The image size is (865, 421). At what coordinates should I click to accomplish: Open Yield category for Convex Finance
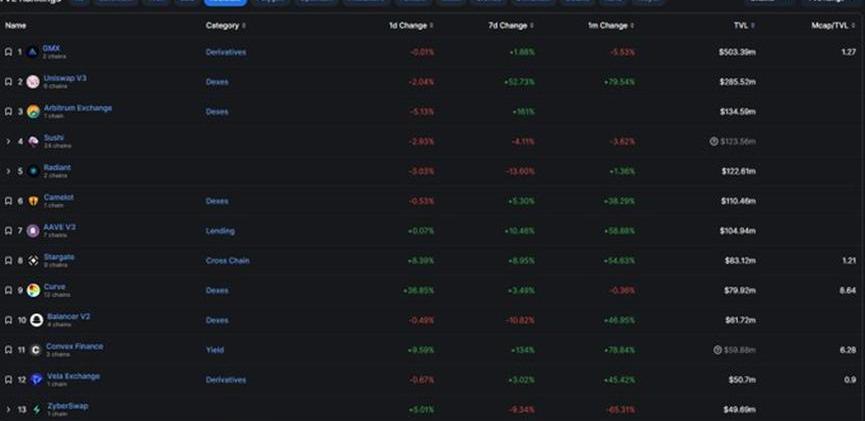point(215,350)
